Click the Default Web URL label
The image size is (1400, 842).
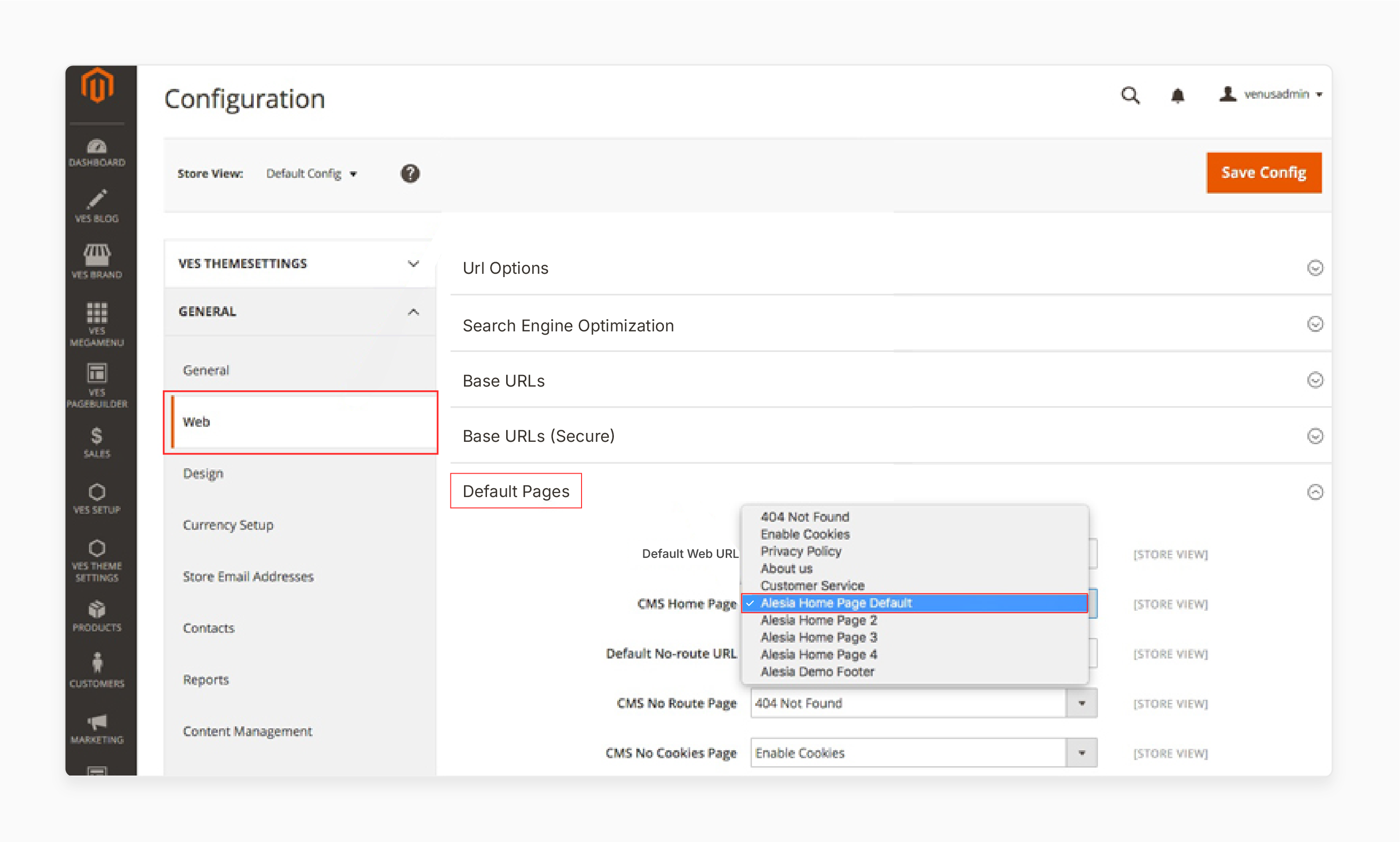pos(690,554)
